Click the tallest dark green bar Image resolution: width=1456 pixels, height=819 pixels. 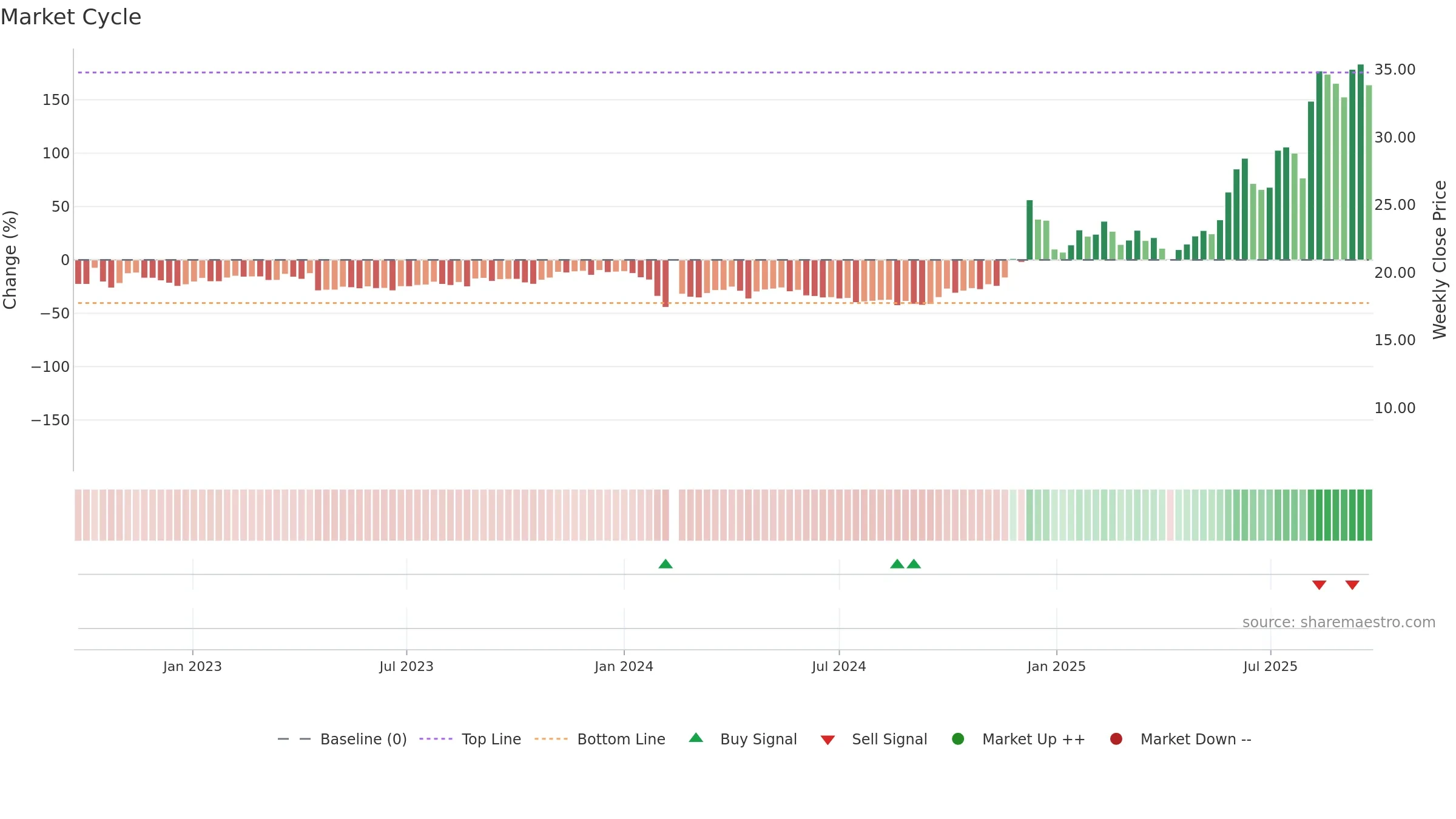(x=1361, y=162)
